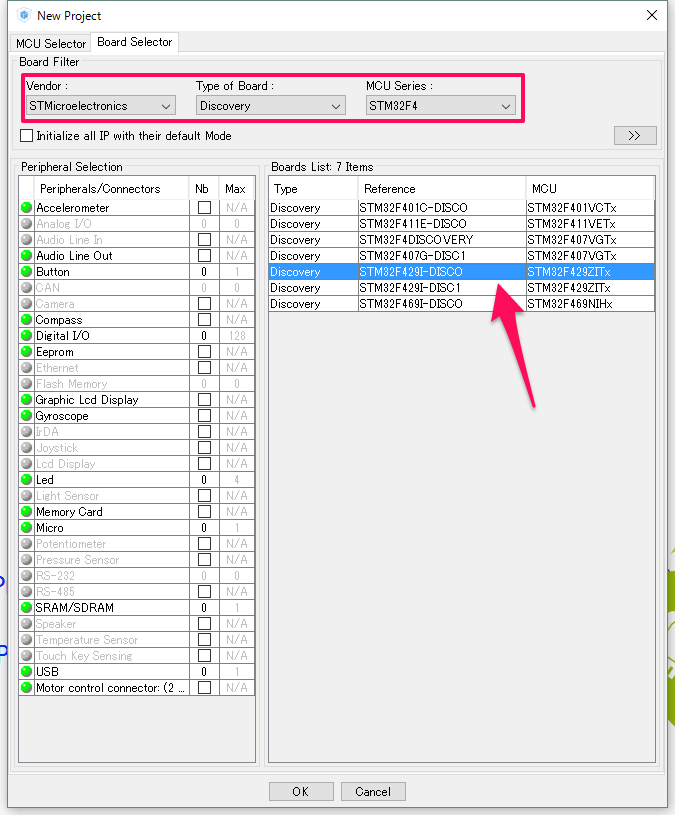Click the Nb value for Digital I/O
The height and width of the screenshot is (815, 675).
tap(204, 336)
